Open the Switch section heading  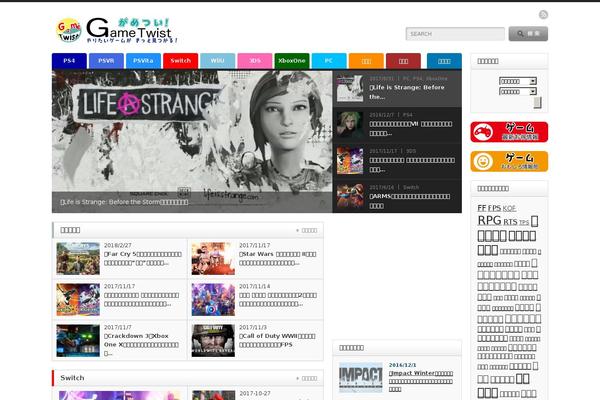[72, 378]
